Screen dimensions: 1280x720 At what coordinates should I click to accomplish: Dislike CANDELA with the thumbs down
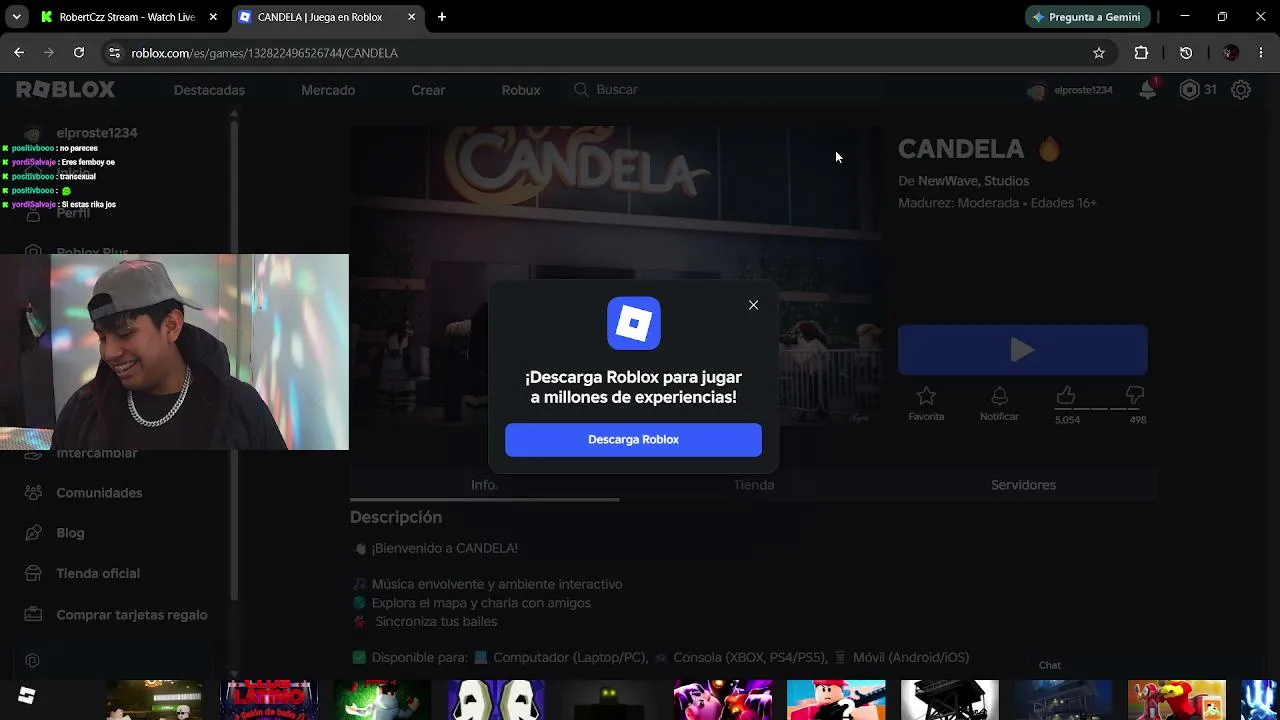click(1135, 396)
